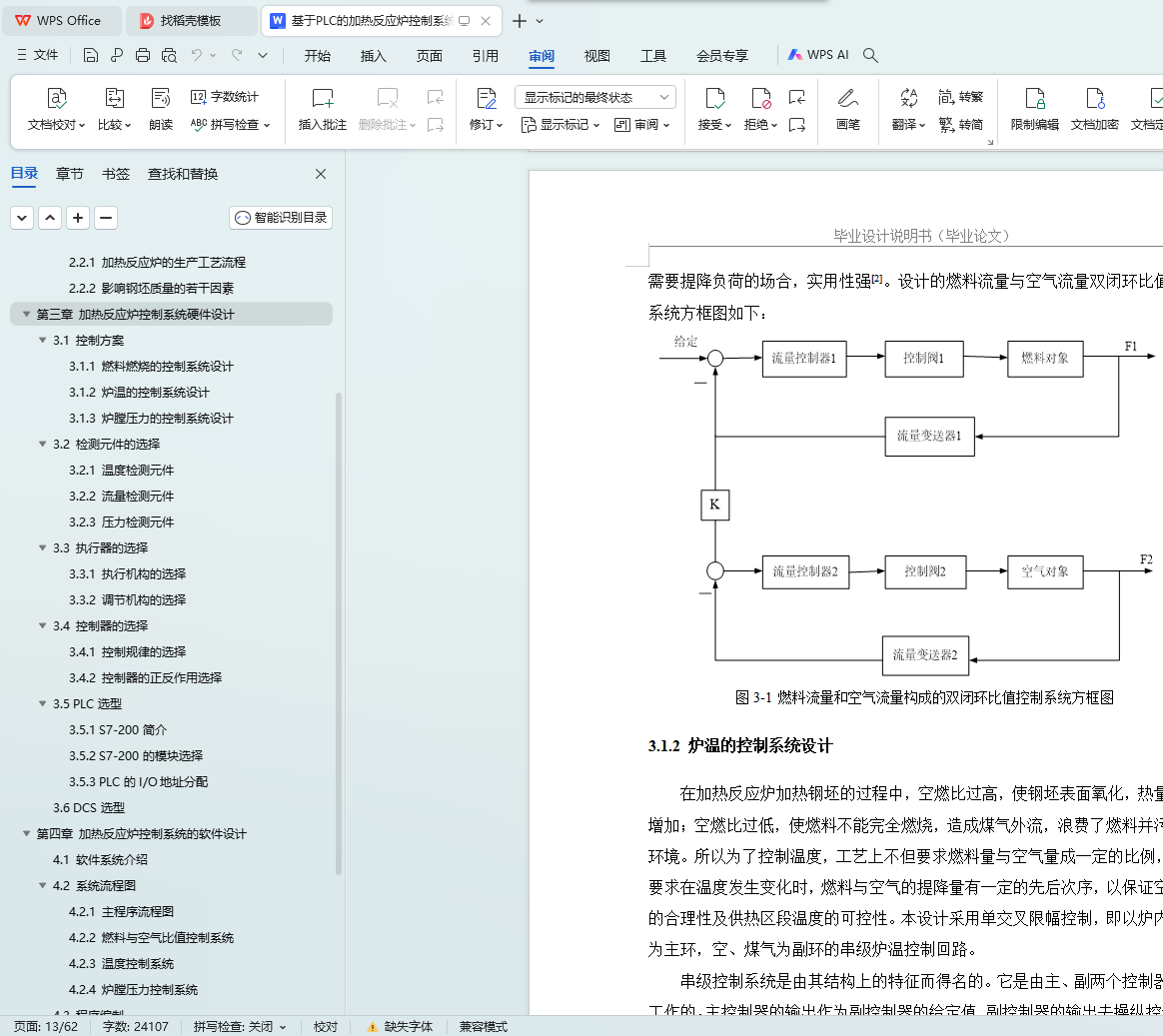Click the search magnifier icon

[x=871, y=56]
